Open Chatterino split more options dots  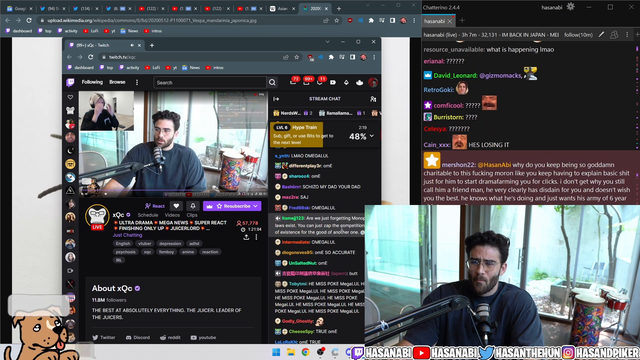click(627, 35)
